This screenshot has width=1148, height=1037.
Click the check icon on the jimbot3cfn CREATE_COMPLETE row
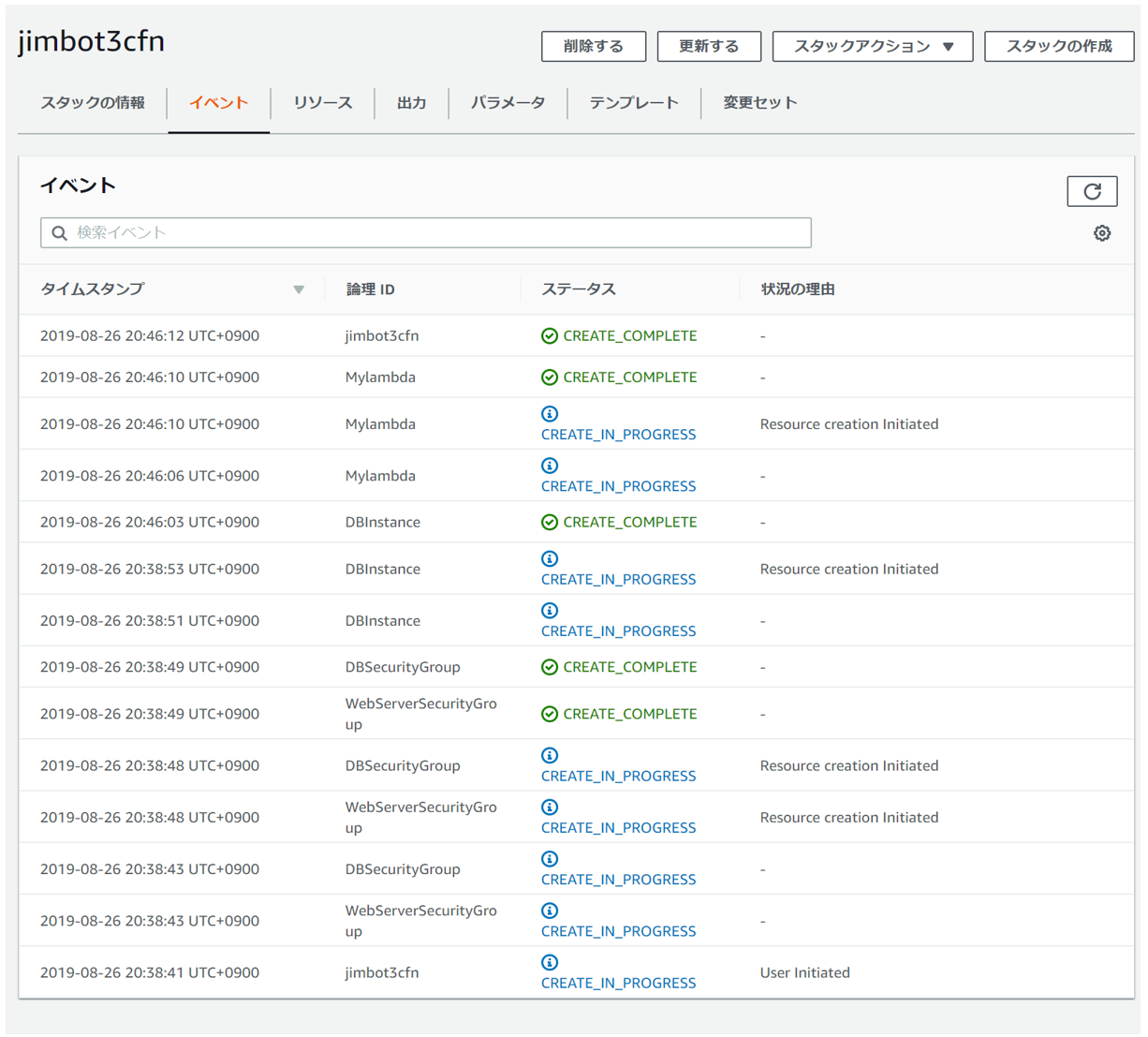pos(550,336)
